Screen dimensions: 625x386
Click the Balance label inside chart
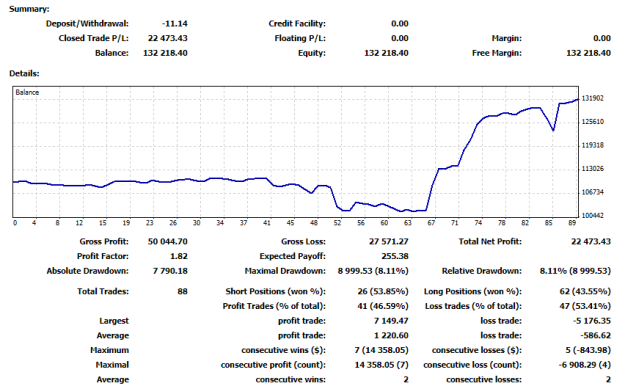pos(27,92)
